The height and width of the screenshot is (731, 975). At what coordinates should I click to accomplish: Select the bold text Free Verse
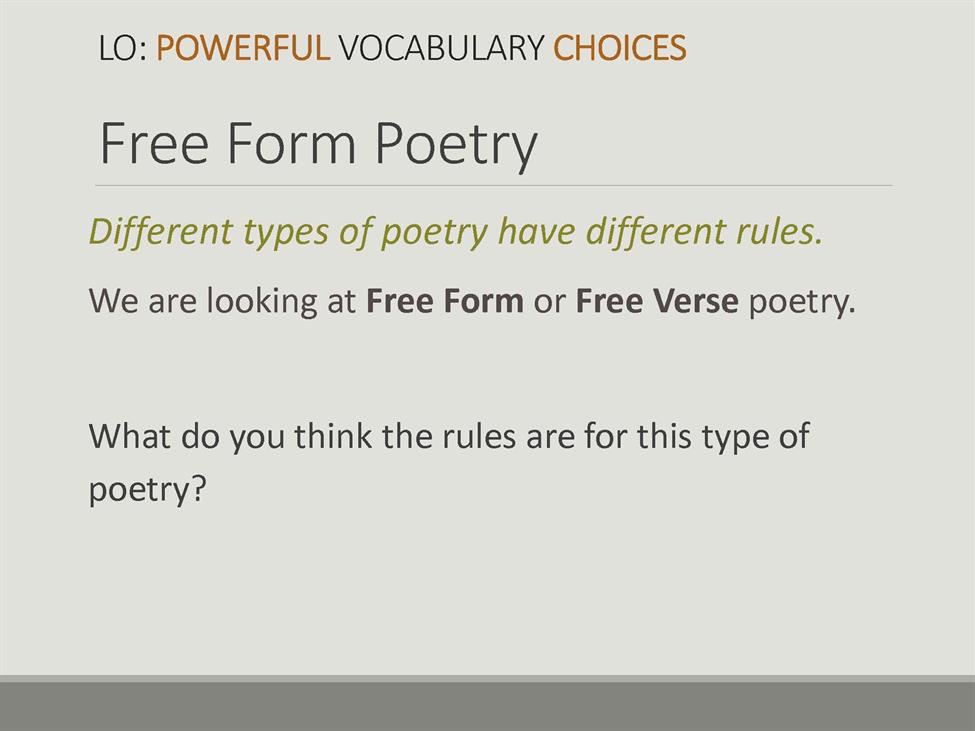point(657,301)
